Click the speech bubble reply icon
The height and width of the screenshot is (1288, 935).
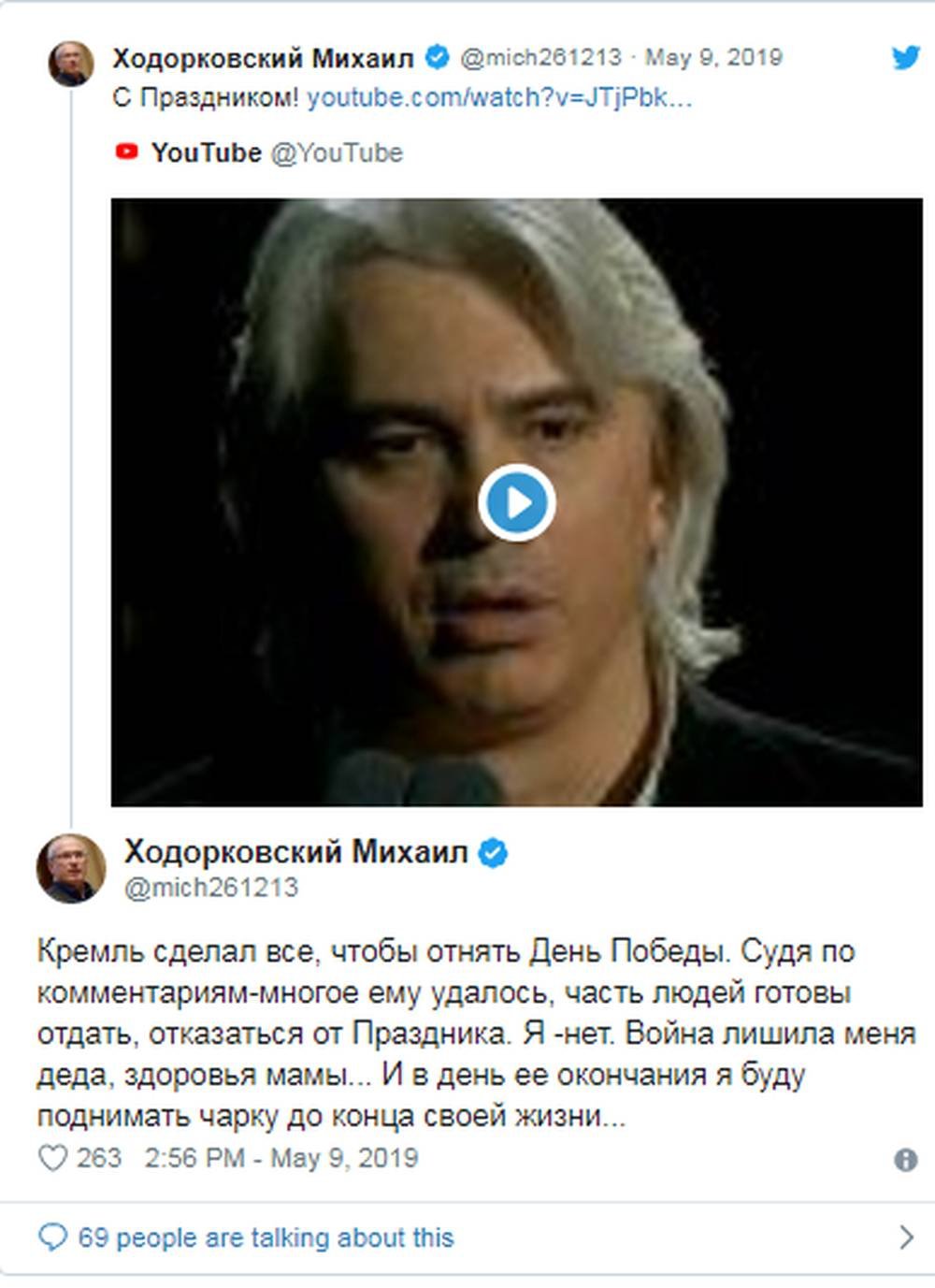tap(52, 1237)
